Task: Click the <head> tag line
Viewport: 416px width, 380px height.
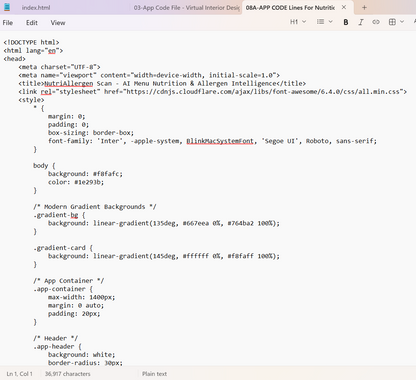Action: 15,59
